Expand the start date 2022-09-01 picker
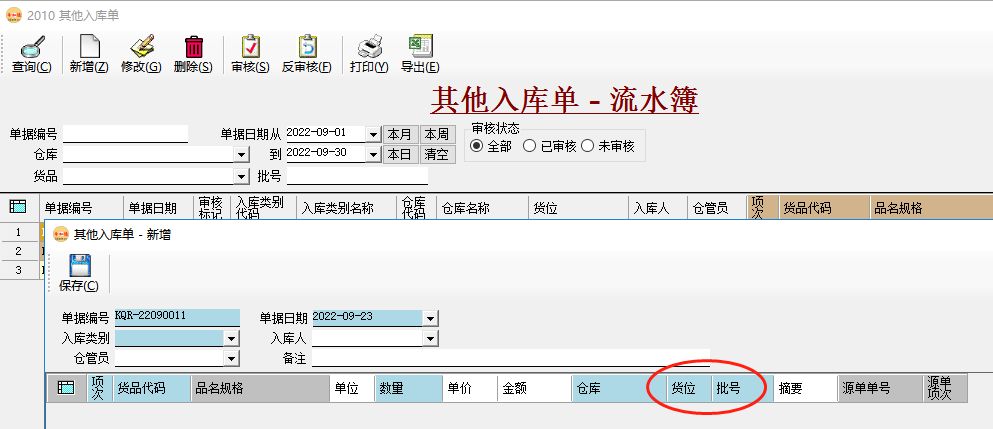993x429 pixels. (373, 134)
